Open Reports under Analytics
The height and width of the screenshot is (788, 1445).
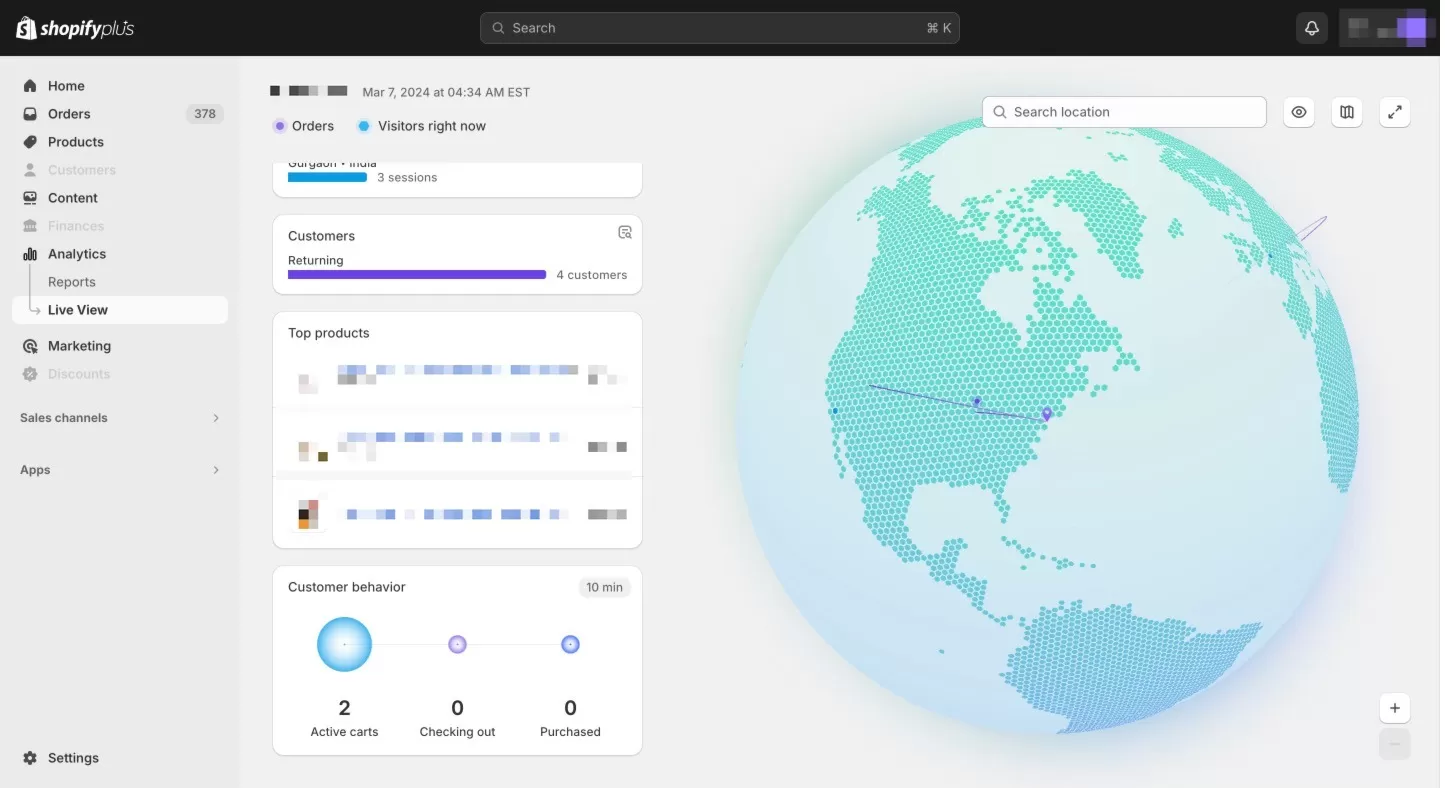click(x=72, y=282)
